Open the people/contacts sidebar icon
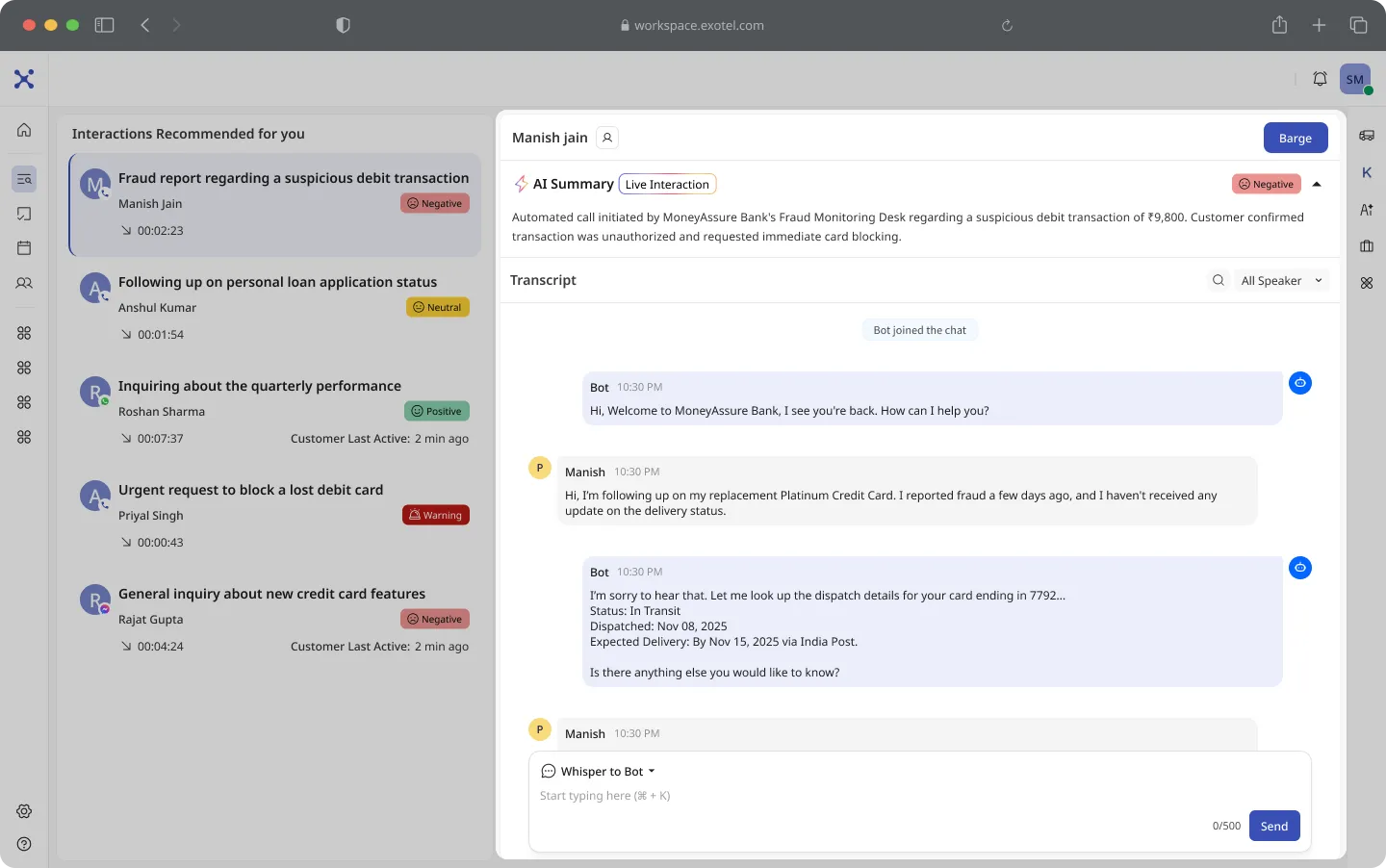Screen dimensions: 1386x868 (24, 283)
